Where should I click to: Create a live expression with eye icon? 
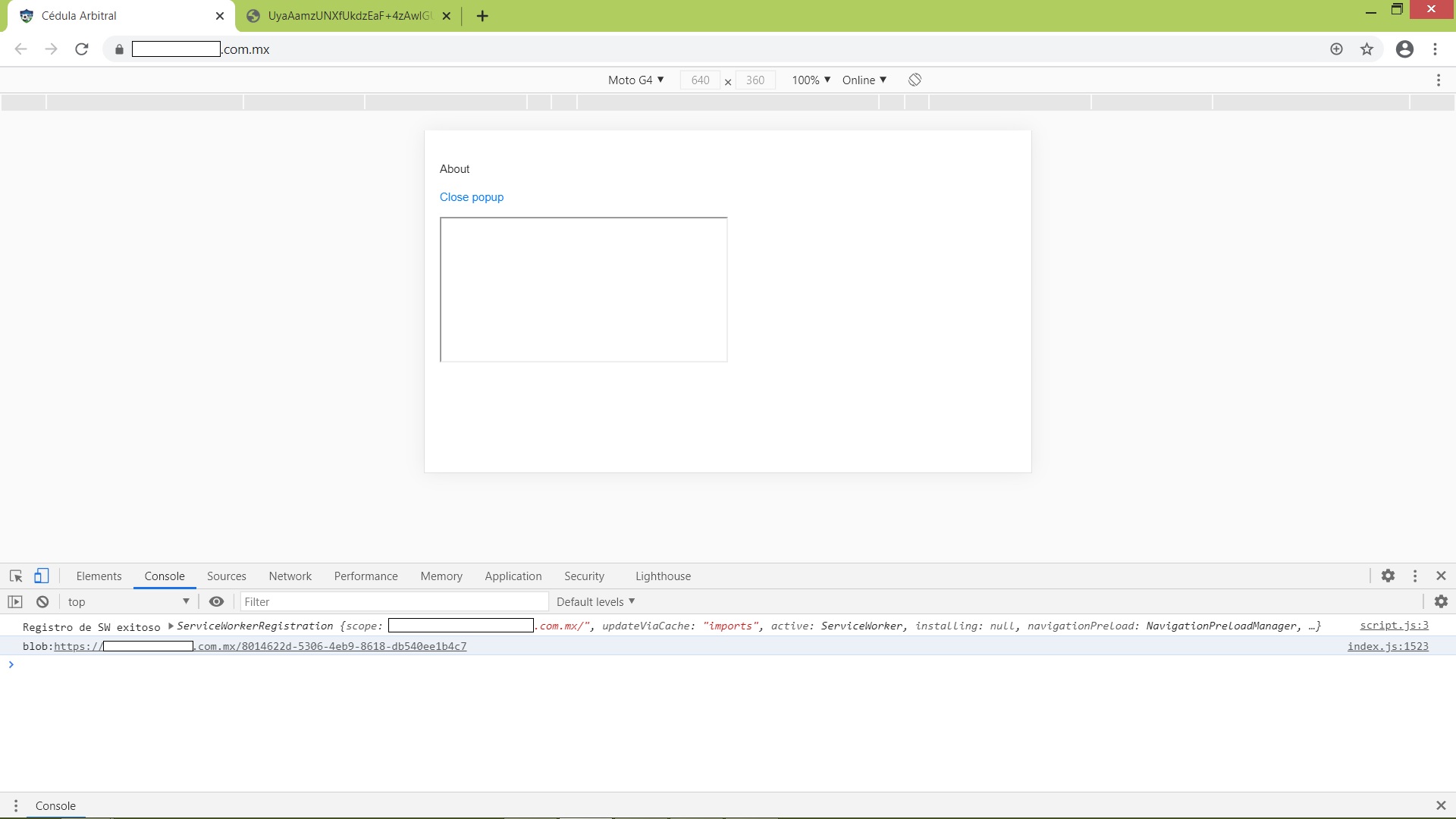pos(216,601)
